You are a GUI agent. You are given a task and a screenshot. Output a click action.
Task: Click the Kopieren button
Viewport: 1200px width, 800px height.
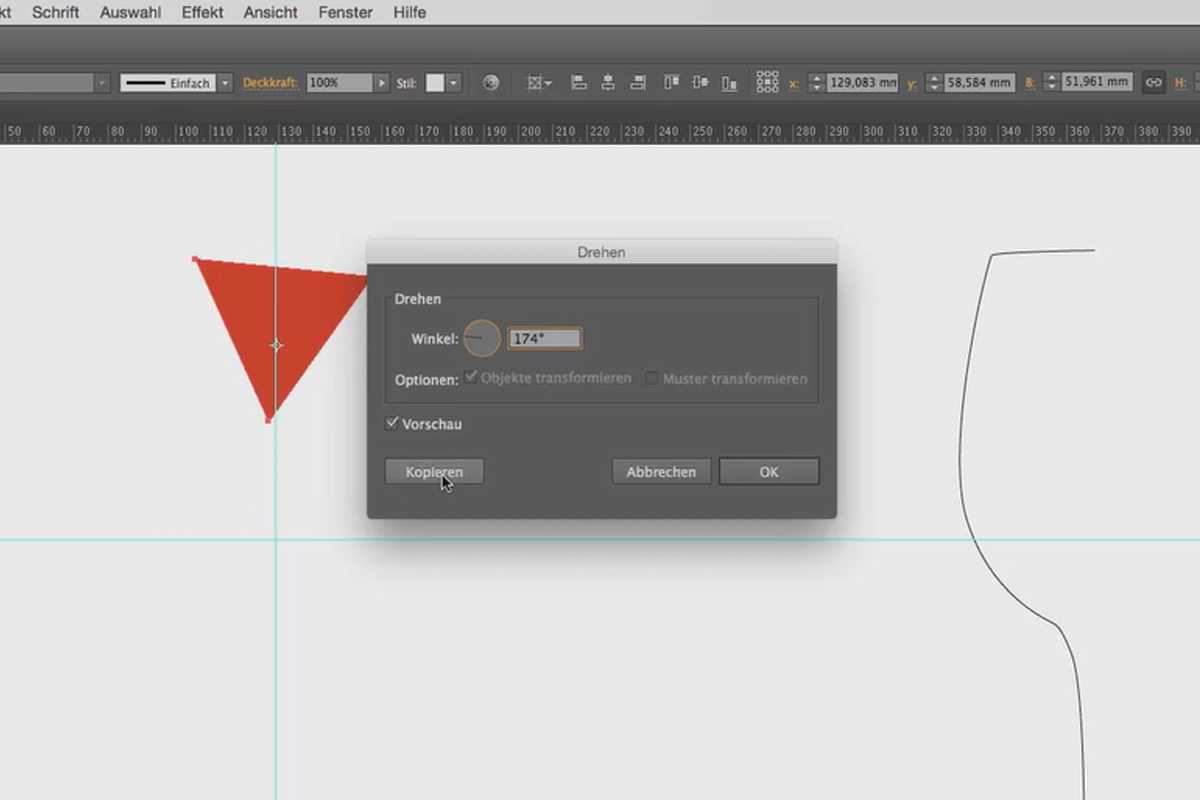coord(435,471)
